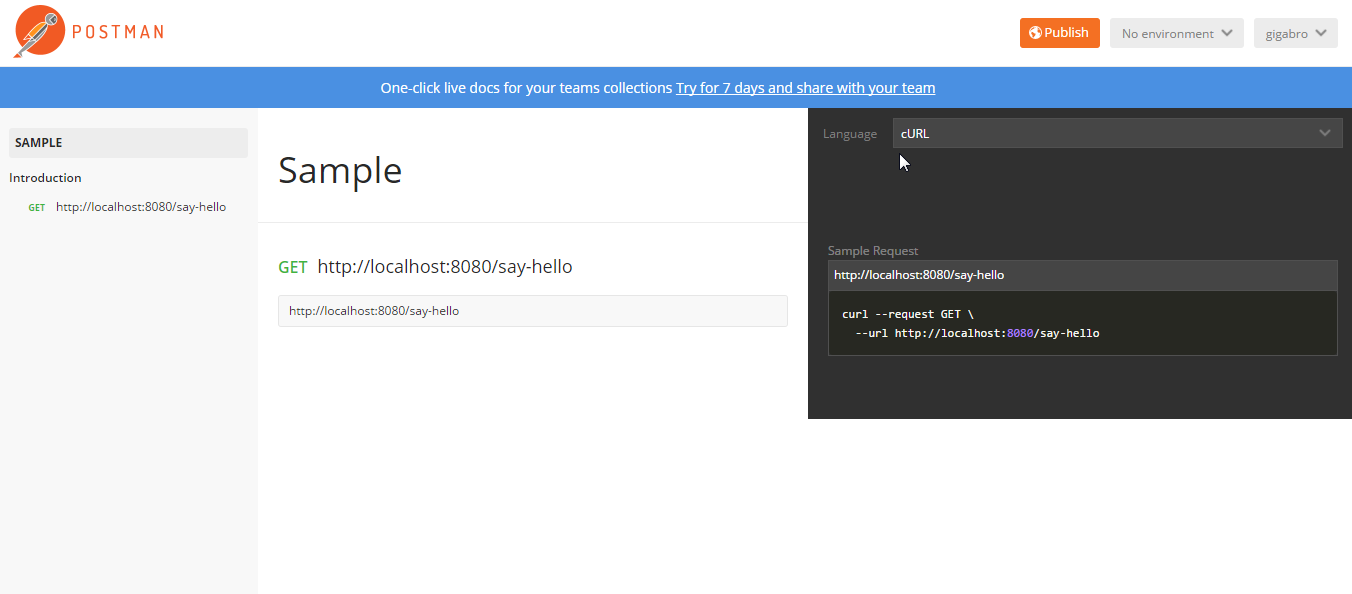Image resolution: width=1352 pixels, height=594 pixels.
Task: Click the request URL box under the heading
Action: pyautogui.click(x=532, y=311)
